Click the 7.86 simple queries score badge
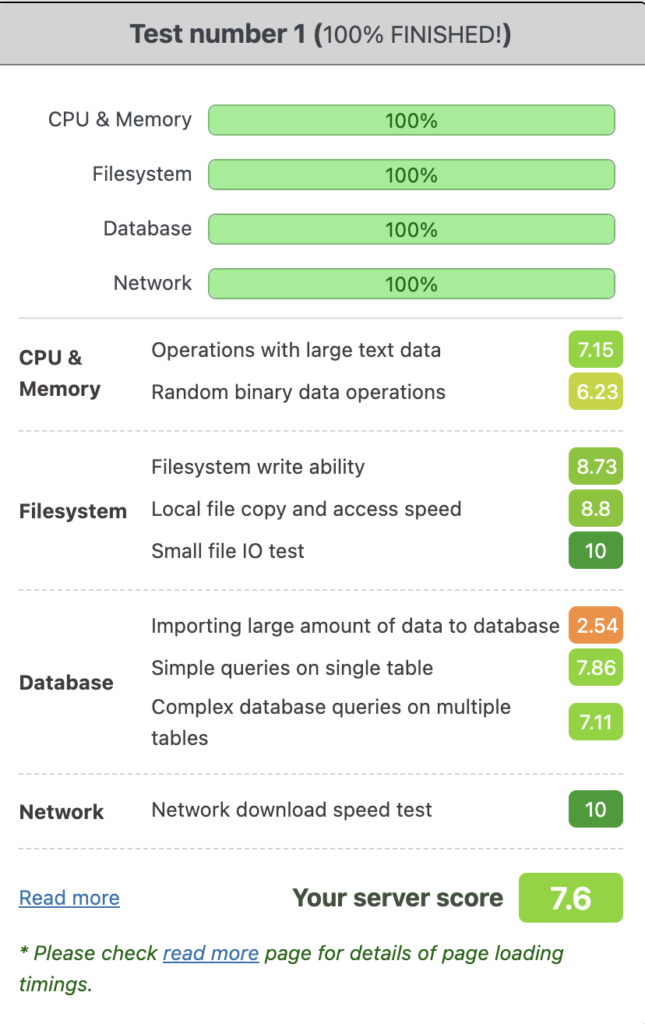 coord(595,668)
